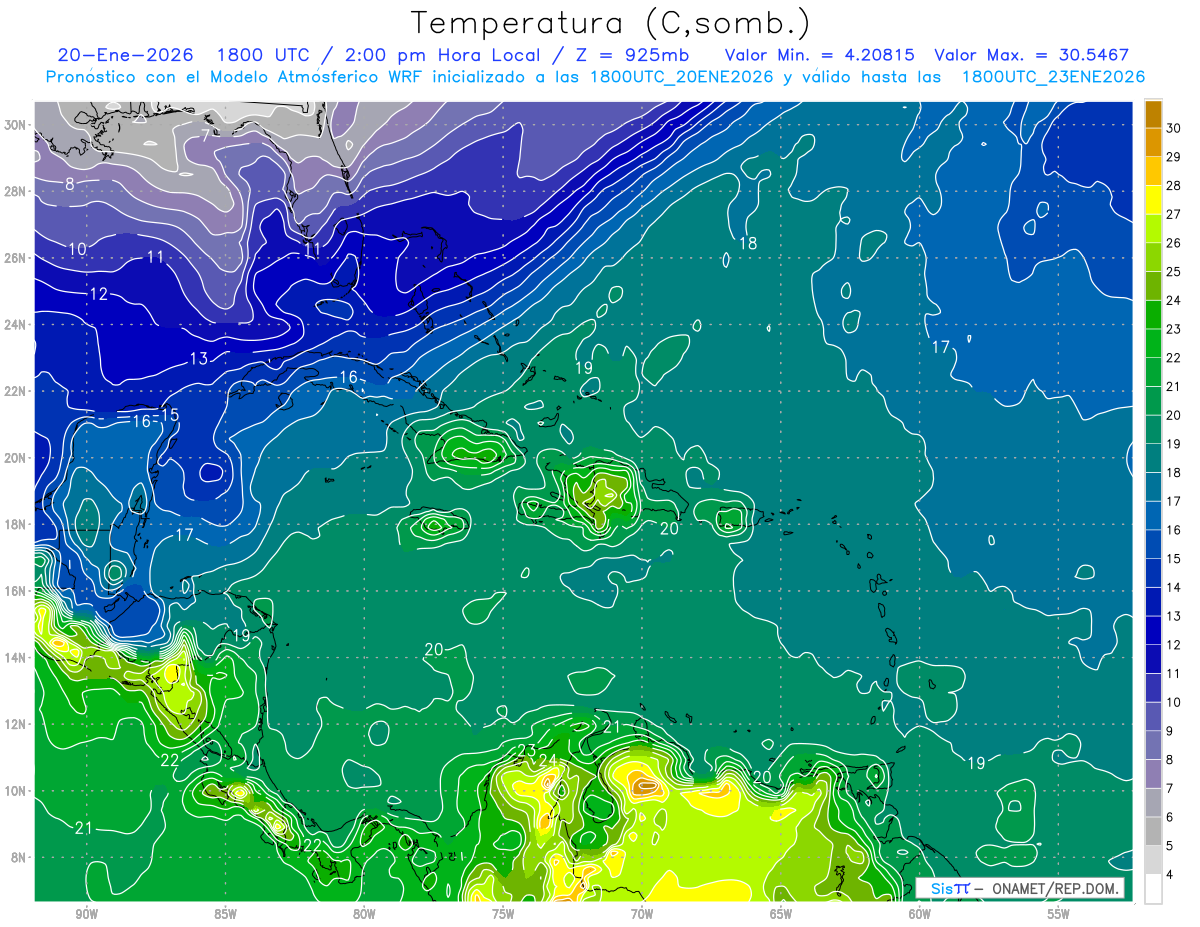Screen dimensions: 1200x927
Task: Click the "26N" latitude axis label
Action: pos(16,258)
